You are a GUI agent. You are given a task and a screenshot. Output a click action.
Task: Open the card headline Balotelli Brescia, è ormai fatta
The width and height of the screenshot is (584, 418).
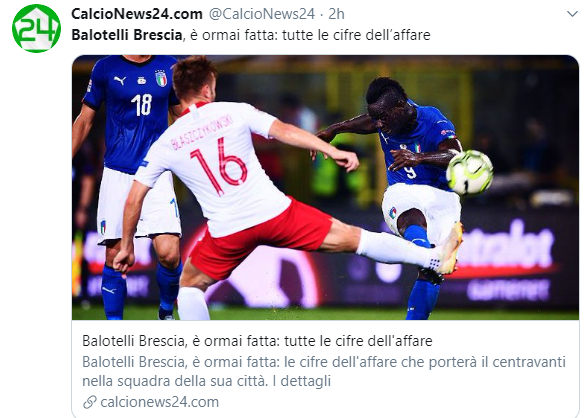(257, 341)
